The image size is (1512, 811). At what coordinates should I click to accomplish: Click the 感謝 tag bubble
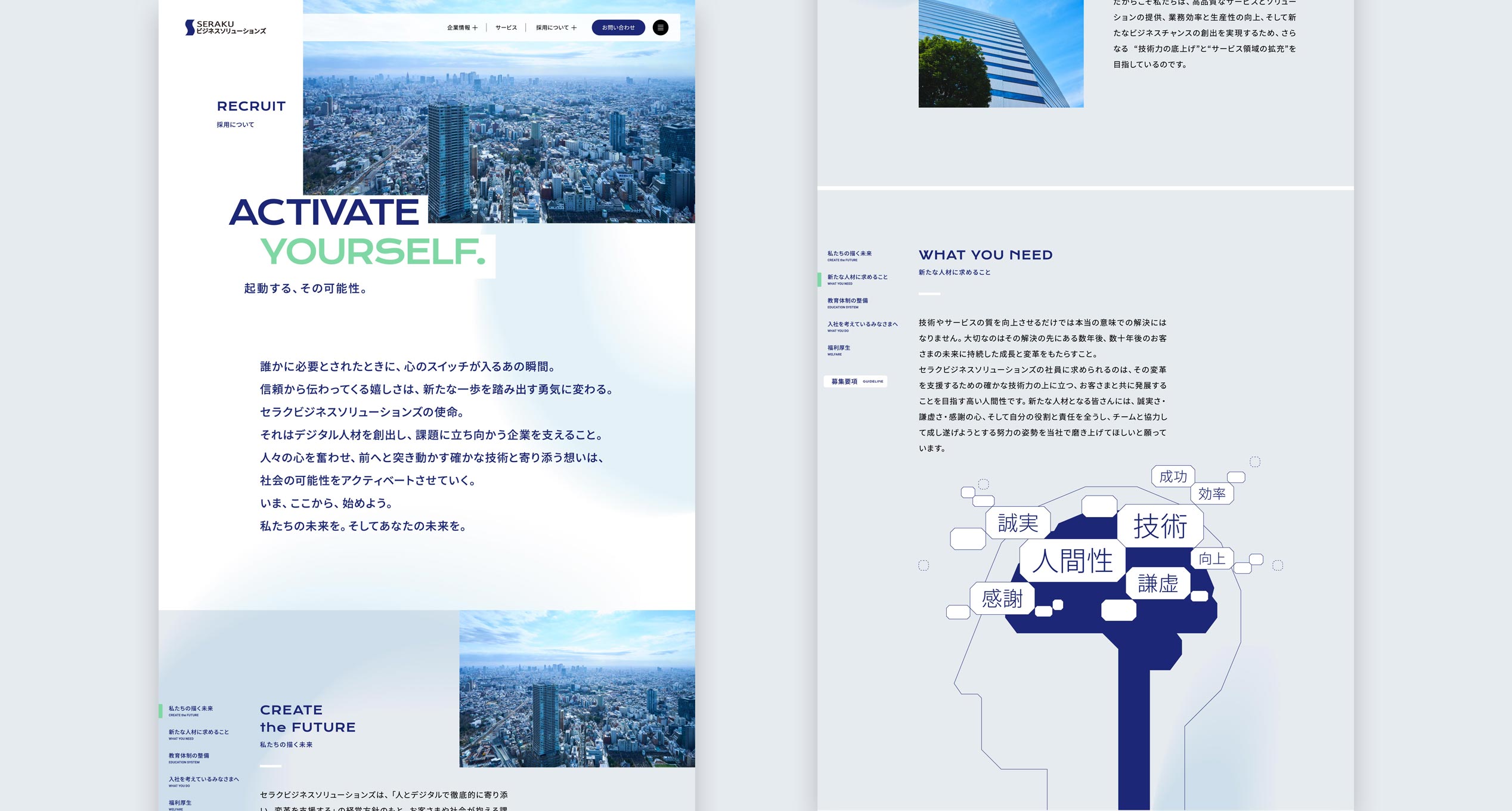coord(1002,598)
